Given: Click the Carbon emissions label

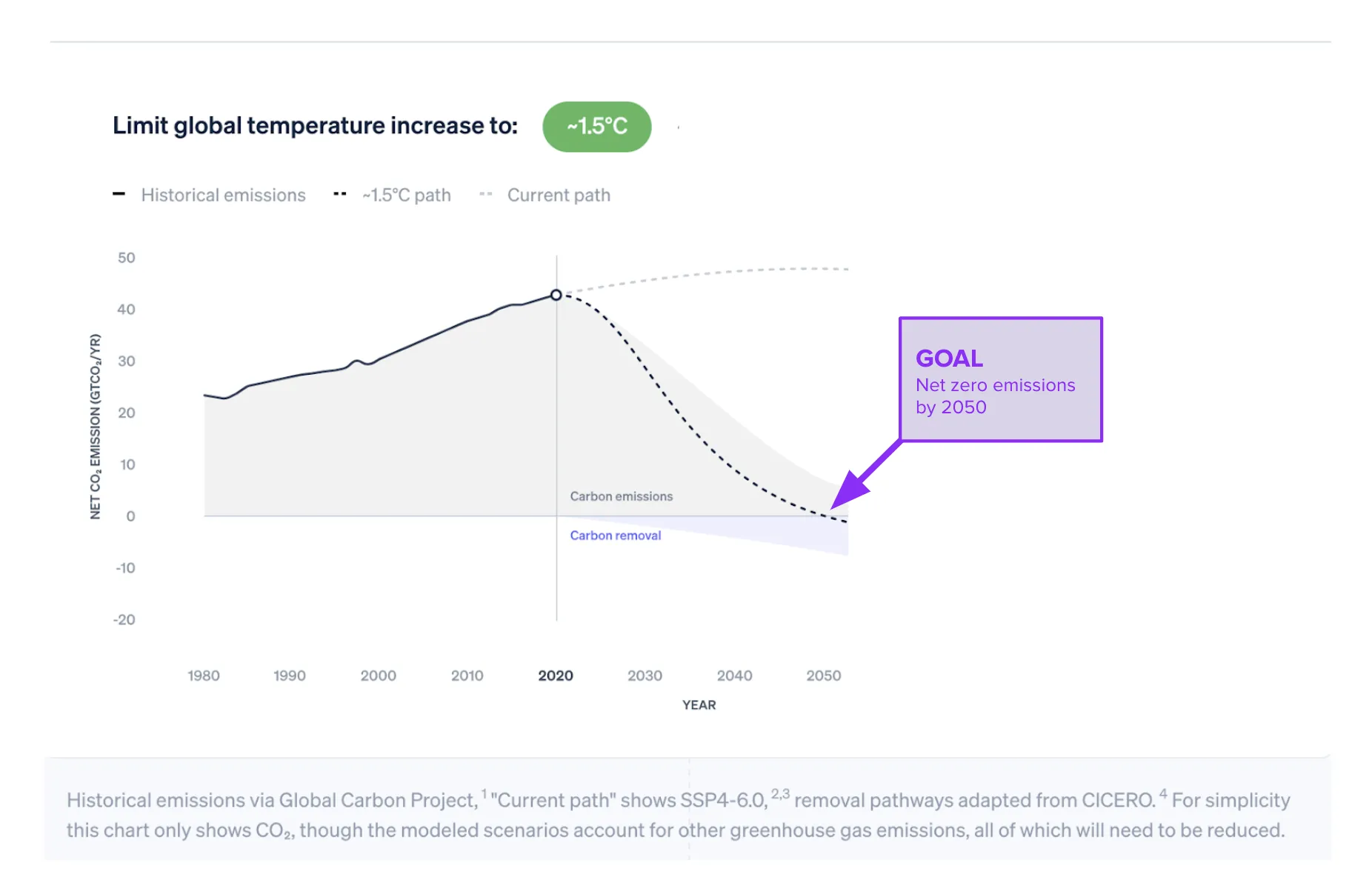Looking at the screenshot, I should click(x=621, y=496).
